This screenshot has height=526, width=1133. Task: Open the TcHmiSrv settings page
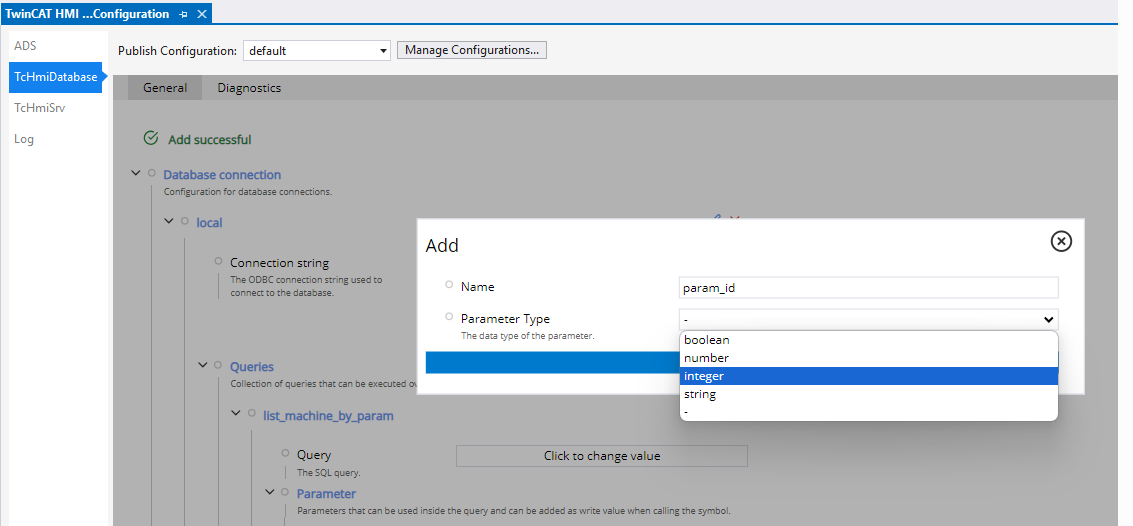pyautogui.click(x=40, y=108)
